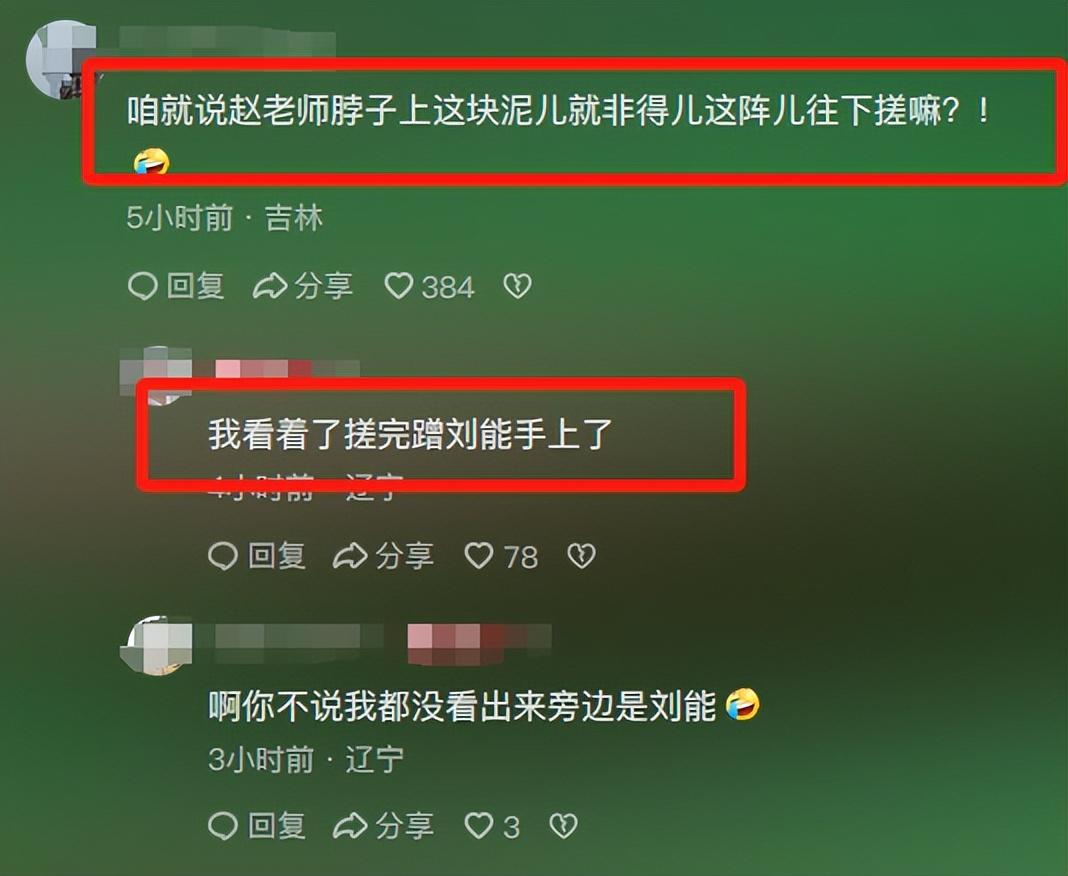1068x876 pixels.
Task: Dislike the comment with 3 likes
Action: (563, 826)
